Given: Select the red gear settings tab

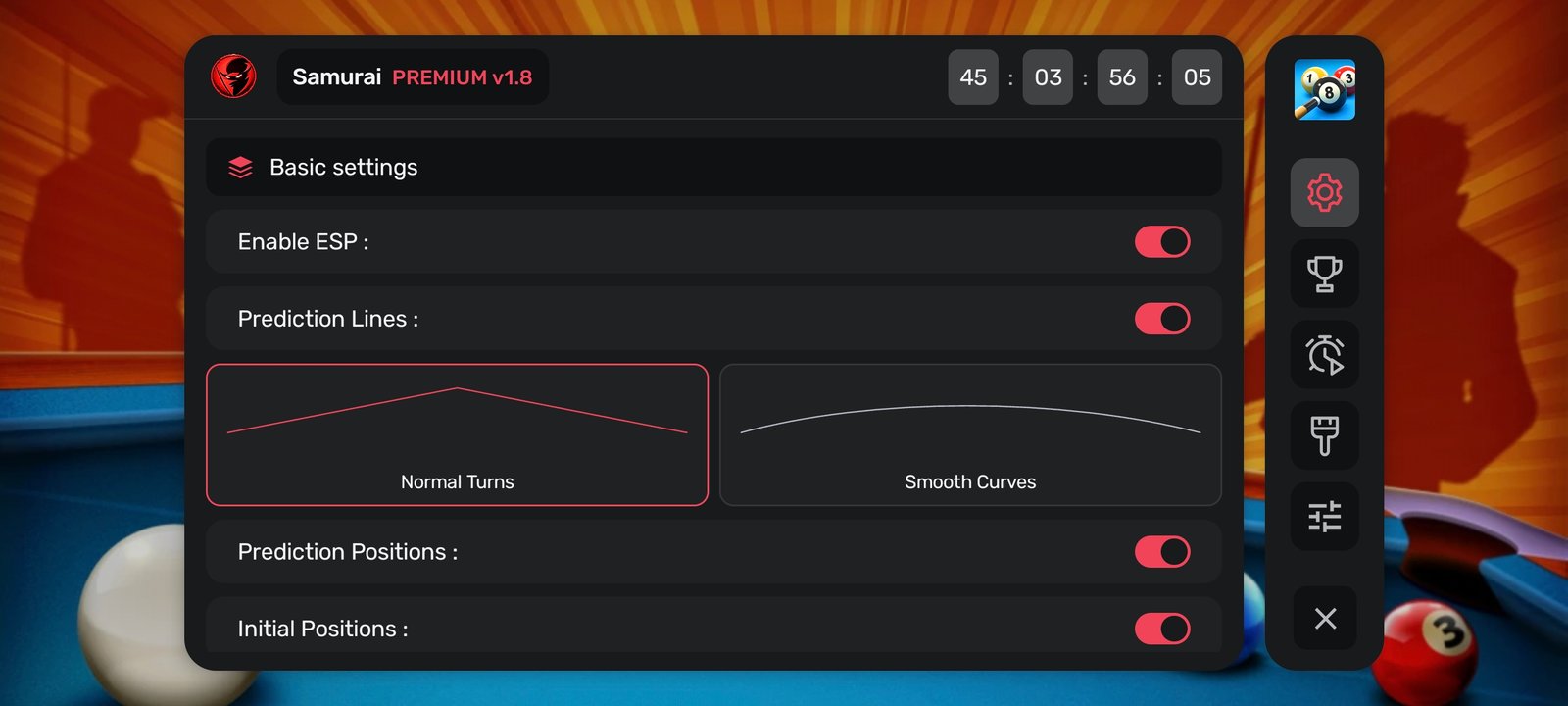Looking at the screenshot, I should pyautogui.click(x=1325, y=192).
